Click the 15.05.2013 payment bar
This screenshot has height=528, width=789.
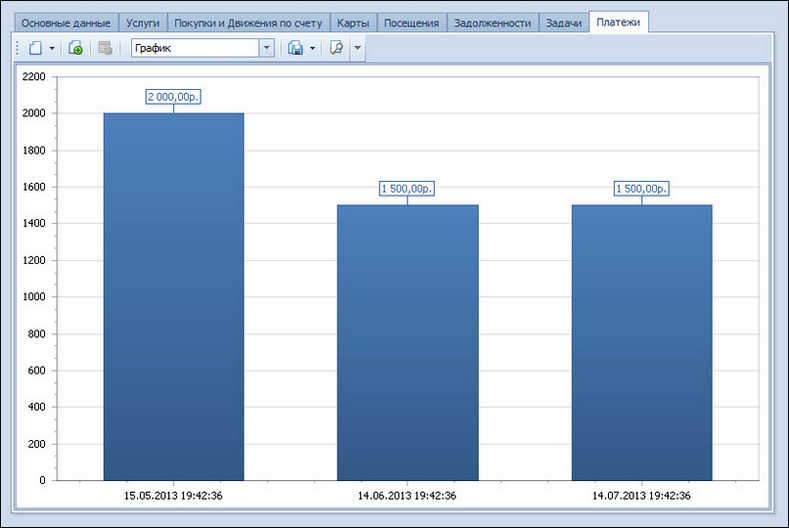pyautogui.click(x=174, y=296)
